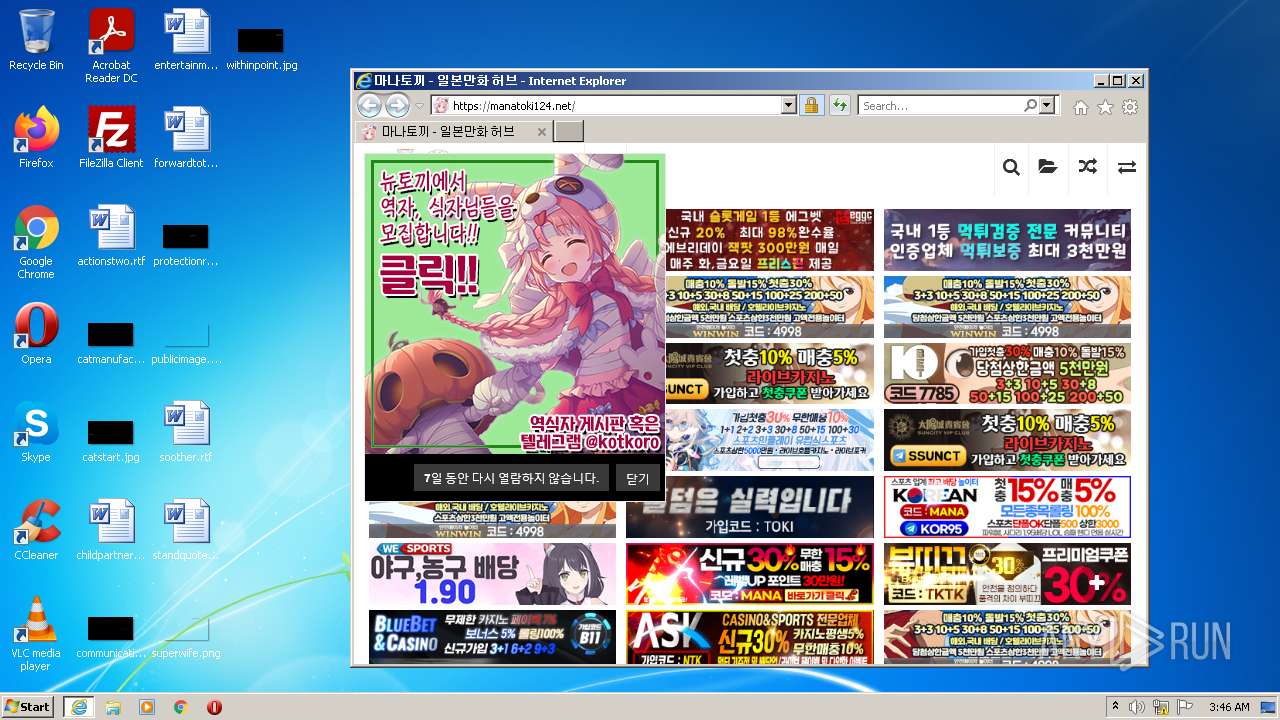Open the 프리미엄쿠폰 30% TKTK banner

(1007, 574)
